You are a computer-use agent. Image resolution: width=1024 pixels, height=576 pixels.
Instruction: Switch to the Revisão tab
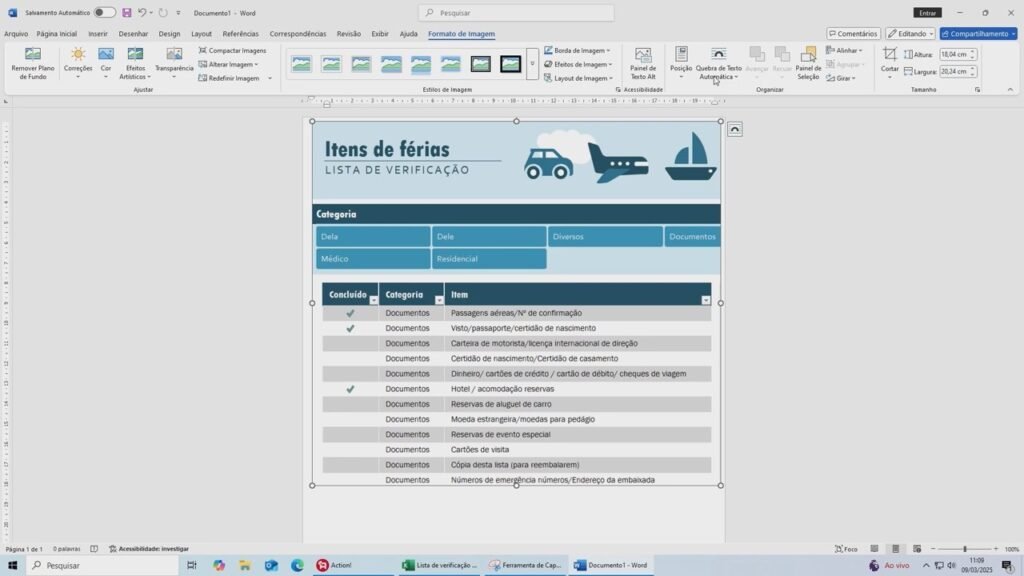point(349,33)
